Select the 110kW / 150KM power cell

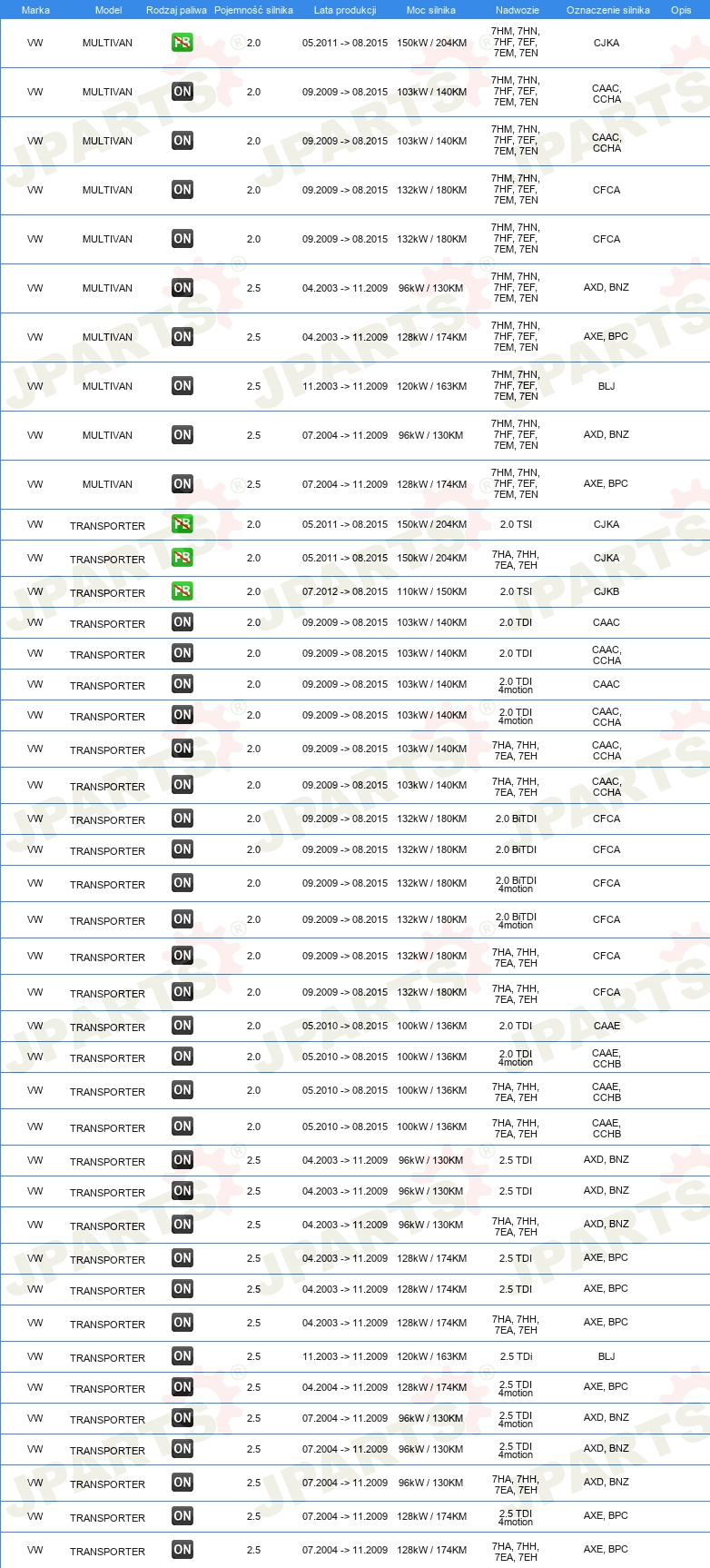432,591
